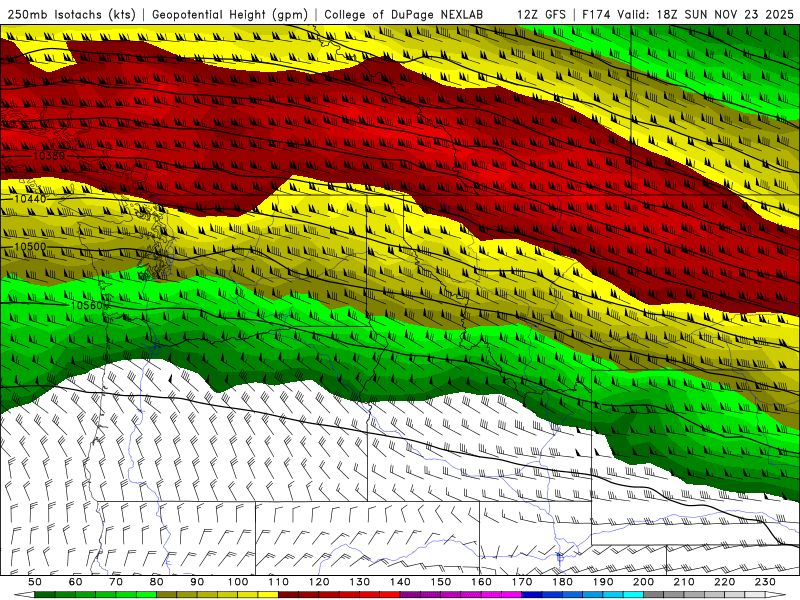Click the 170 value on the color scale
This screenshot has width=800, height=600.
tap(522, 582)
